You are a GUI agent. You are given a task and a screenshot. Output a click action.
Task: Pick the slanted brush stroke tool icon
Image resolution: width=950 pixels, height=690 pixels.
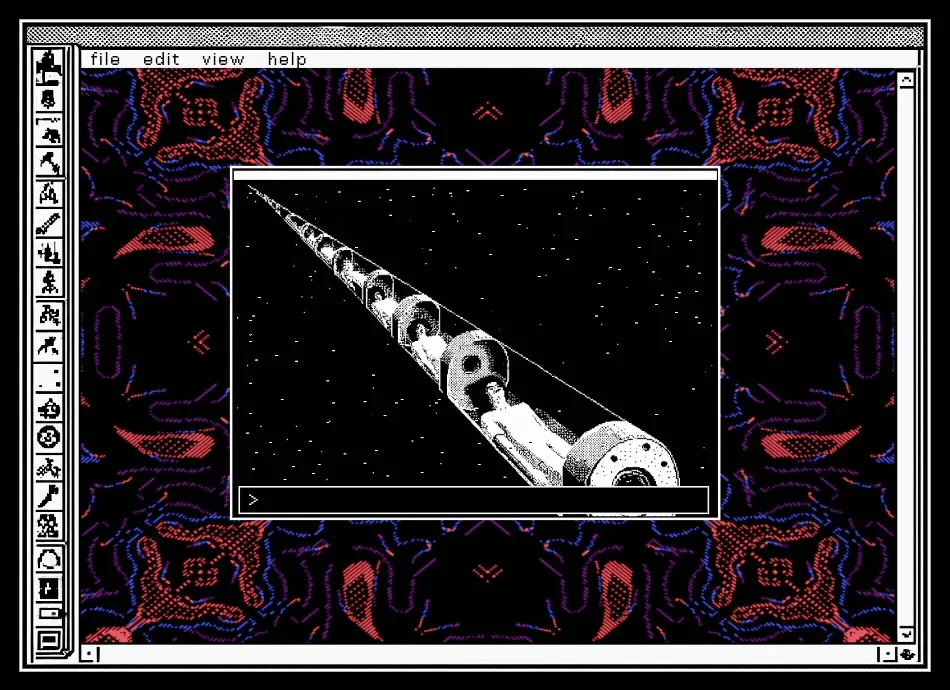coord(48,496)
